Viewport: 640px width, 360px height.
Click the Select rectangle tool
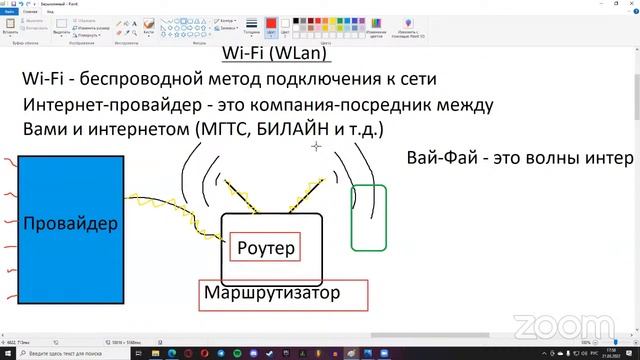pyautogui.click(x=62, y=24)
